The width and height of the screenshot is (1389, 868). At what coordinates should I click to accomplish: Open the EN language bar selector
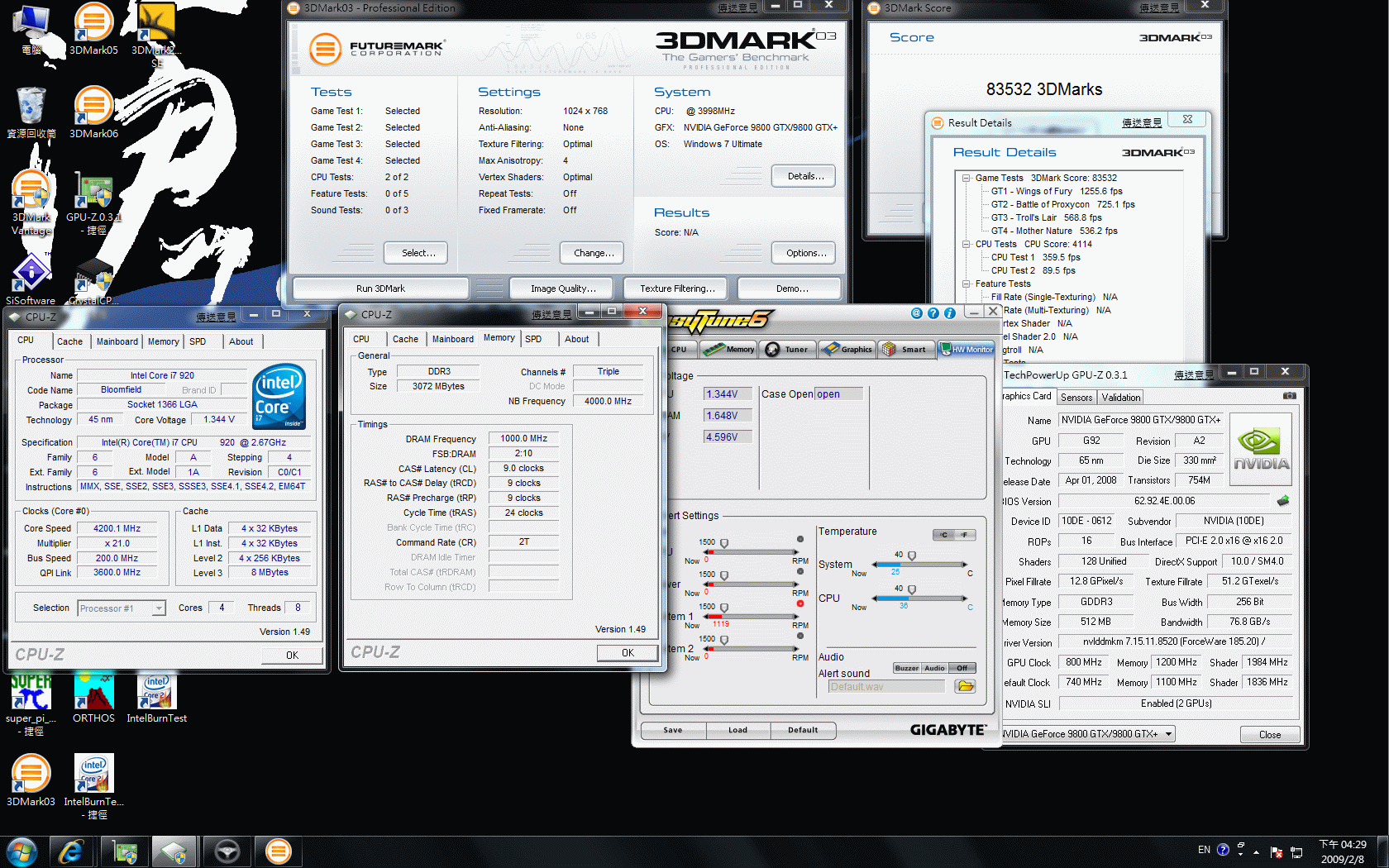click(1204, 850)
